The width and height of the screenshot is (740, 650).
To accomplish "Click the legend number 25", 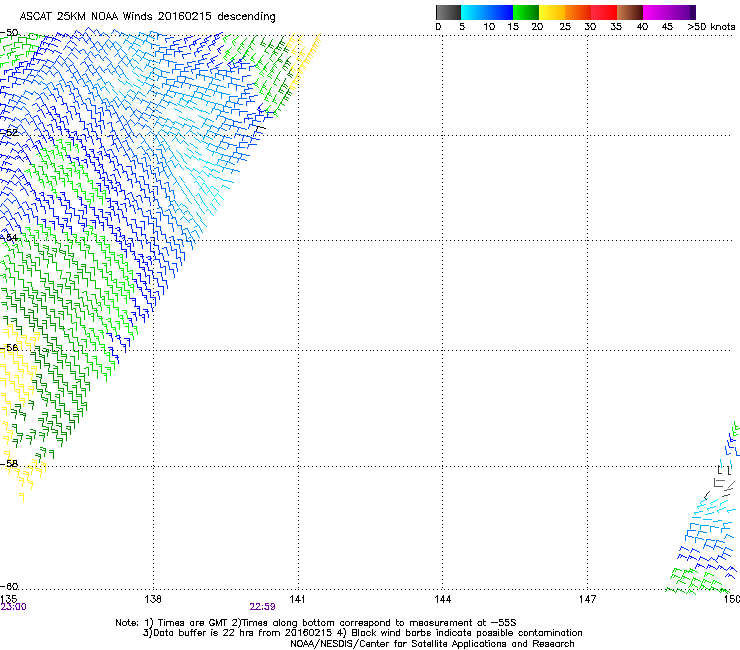I will [x=565, y=27].
